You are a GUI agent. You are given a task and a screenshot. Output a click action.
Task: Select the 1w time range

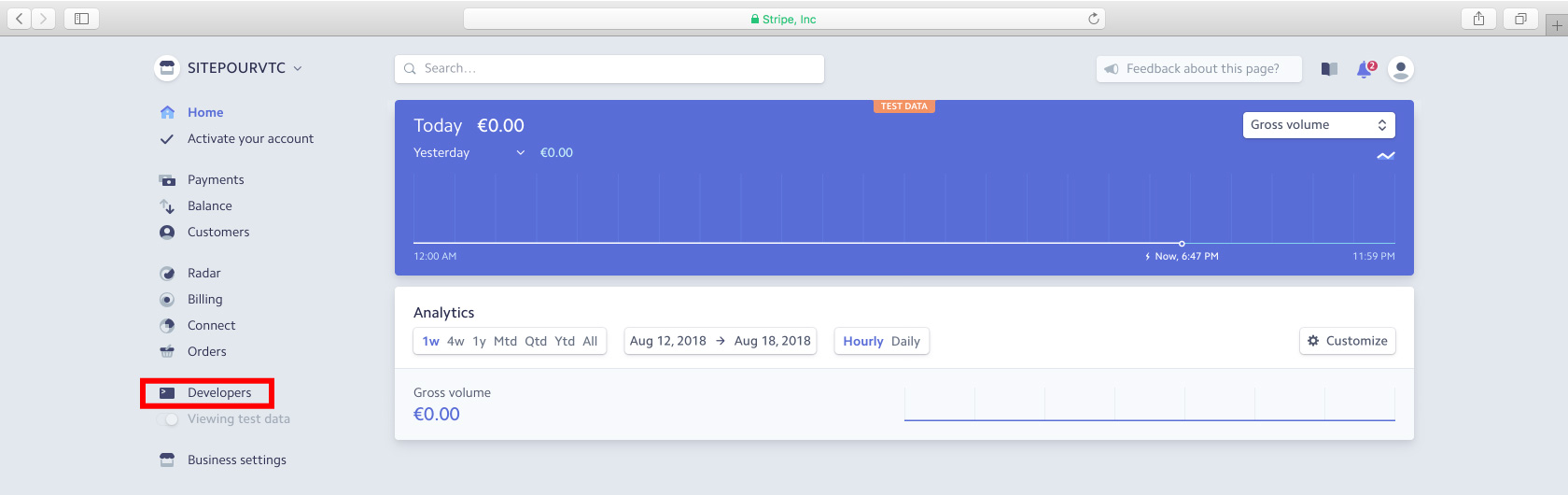click(430, 341)
